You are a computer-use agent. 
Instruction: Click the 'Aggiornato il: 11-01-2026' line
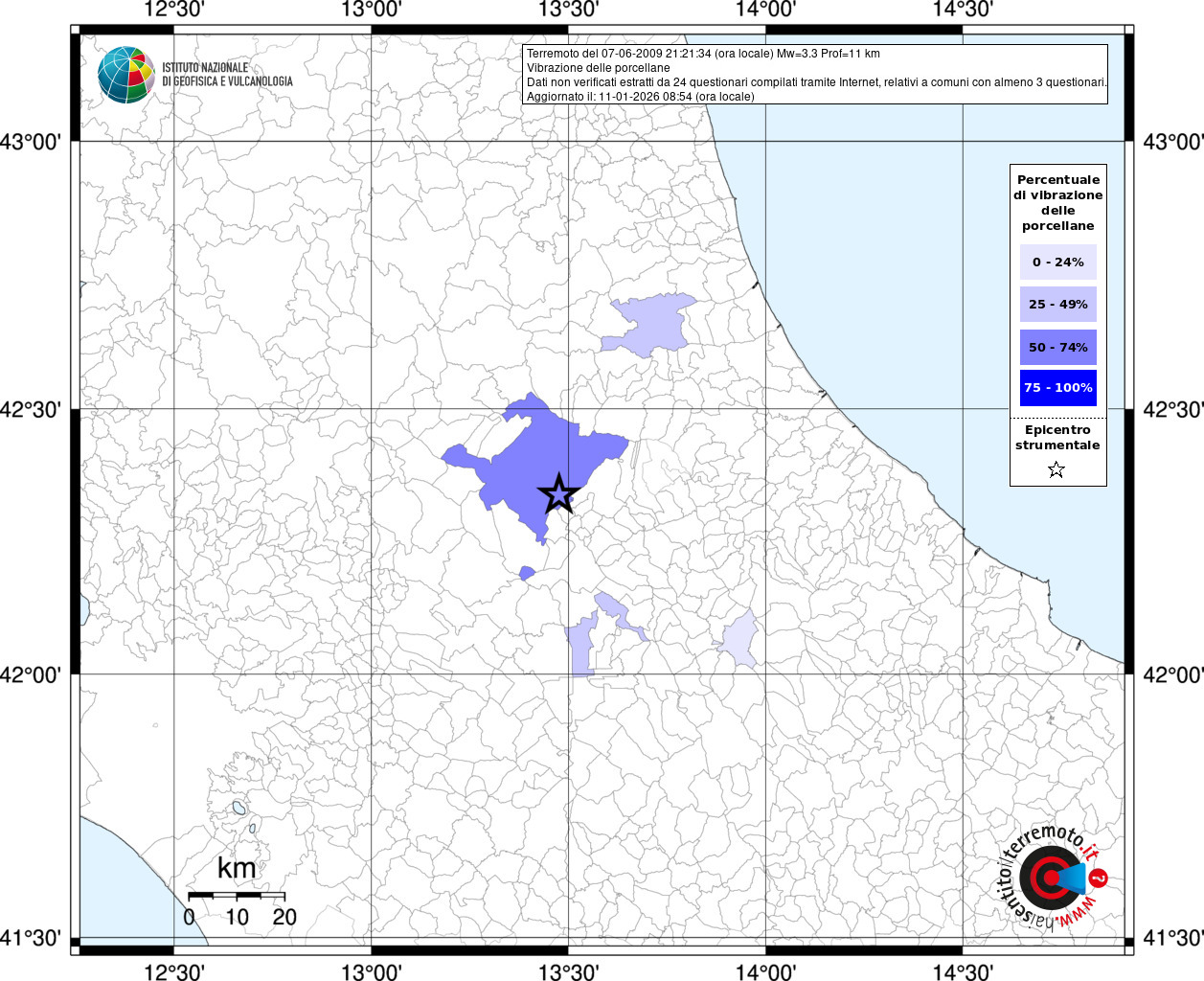click(641, 97)
